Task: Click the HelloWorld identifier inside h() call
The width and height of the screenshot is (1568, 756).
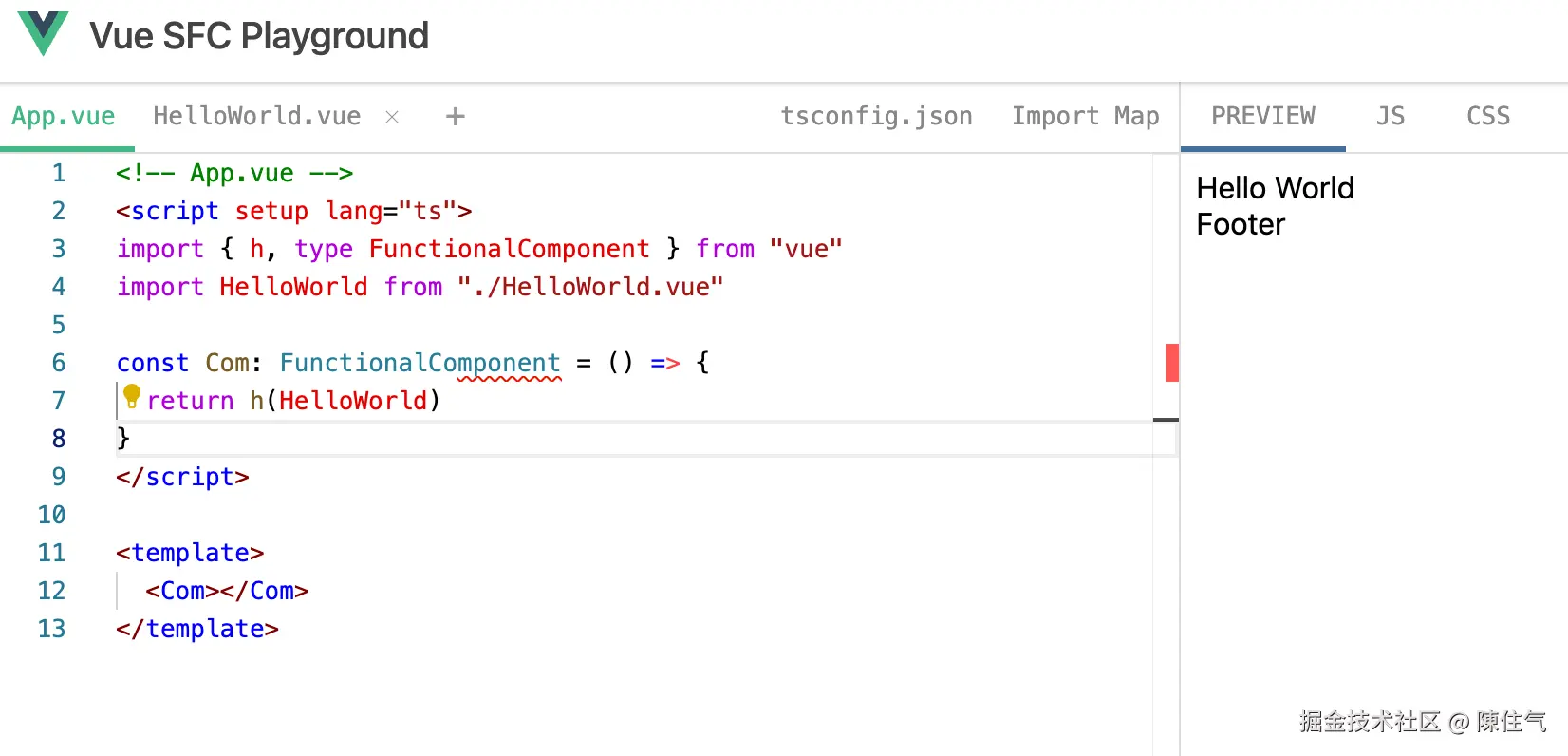Action: pos(353,401)
